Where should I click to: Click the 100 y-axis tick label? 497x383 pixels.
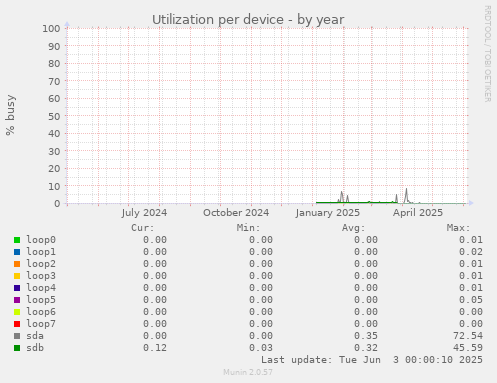click(51, 28)
